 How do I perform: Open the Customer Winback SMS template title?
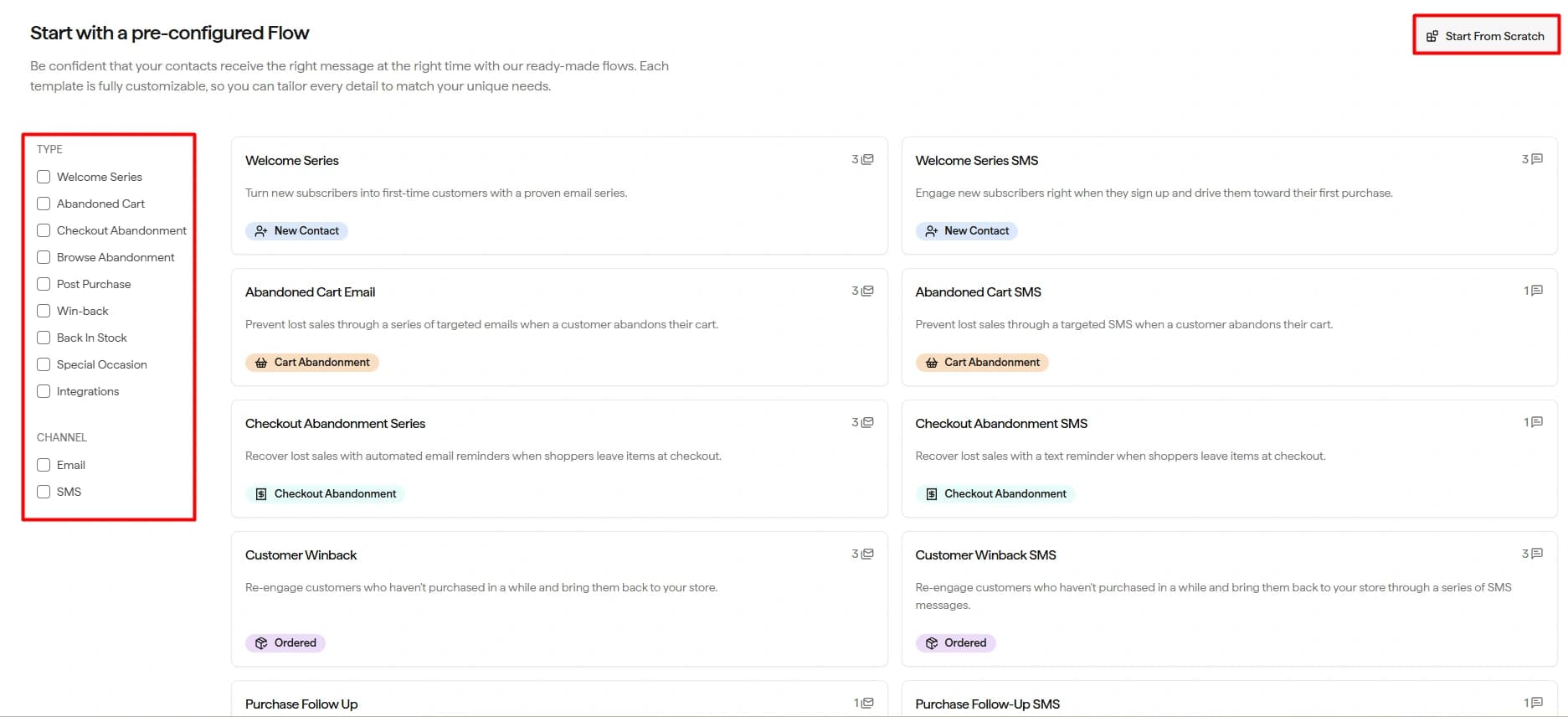pos(985,555)
